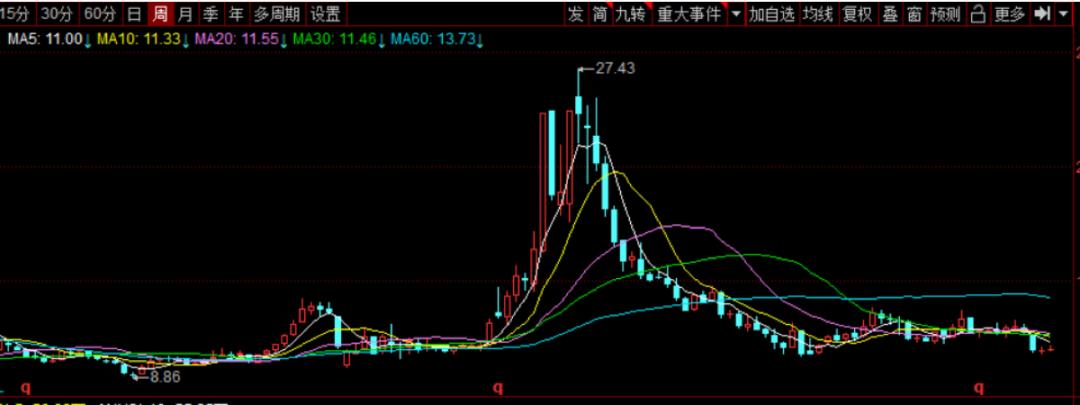
Task: Select the 年 yearly chart tab
Action: 237,14
